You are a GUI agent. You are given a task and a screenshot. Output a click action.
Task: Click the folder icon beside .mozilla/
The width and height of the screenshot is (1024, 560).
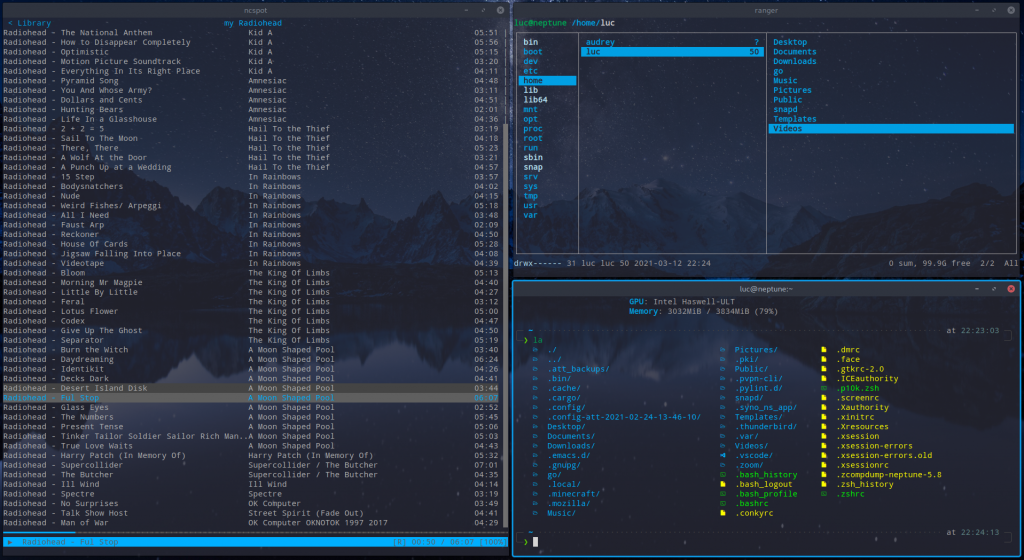click(535, 504)
